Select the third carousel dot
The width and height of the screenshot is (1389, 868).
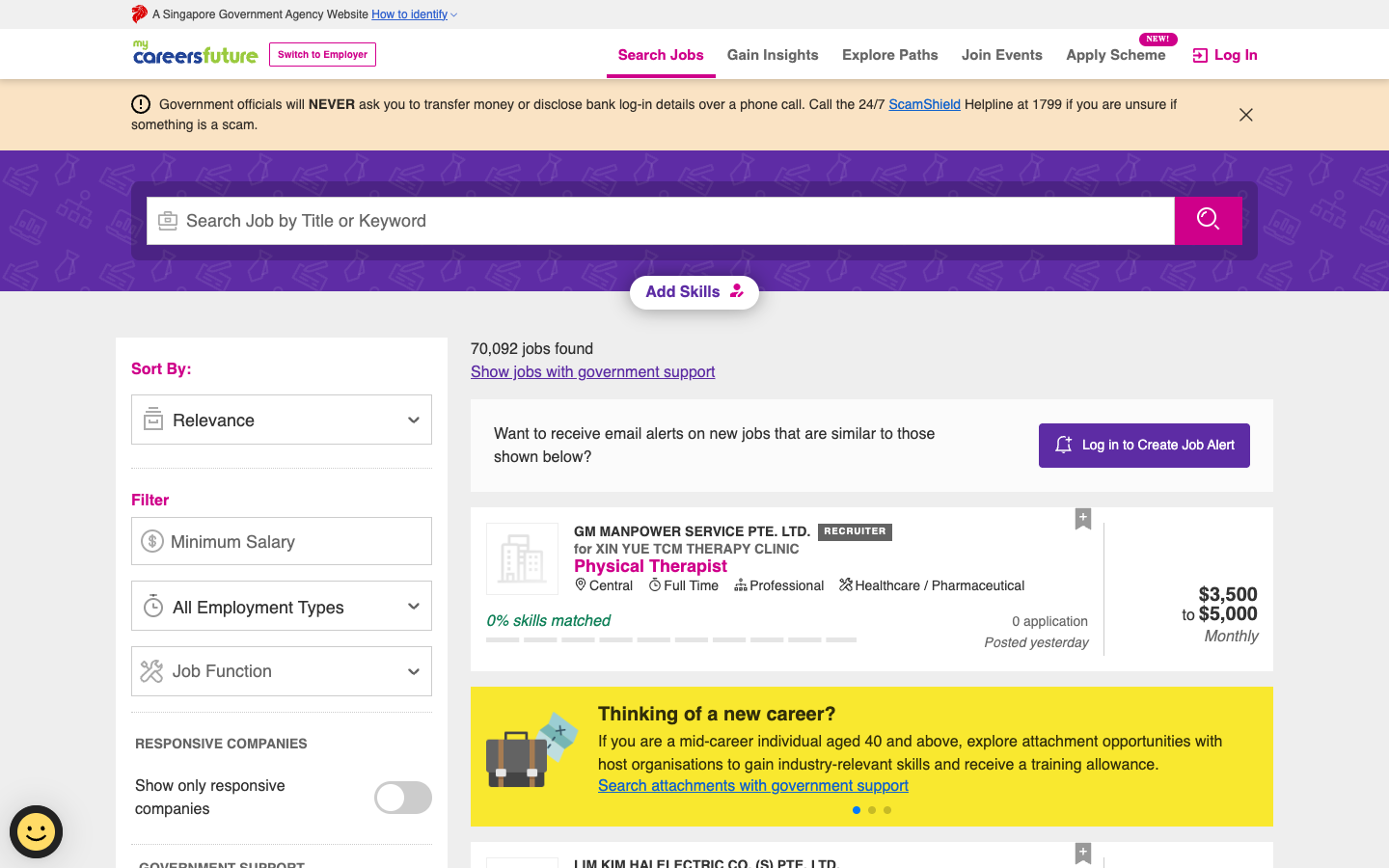tap(887, 810)
